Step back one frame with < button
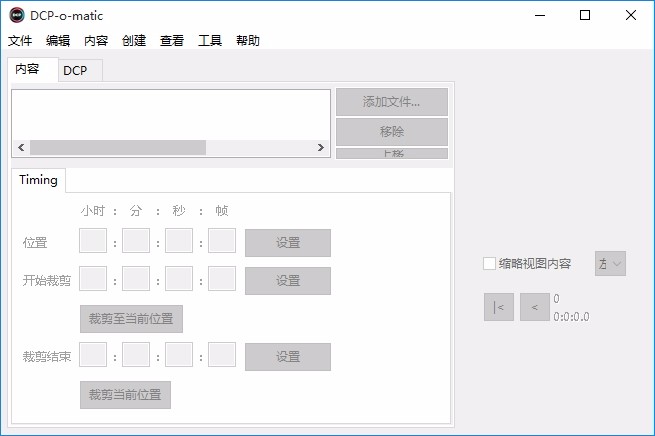The image size is (655, 436). coord(535,307)
